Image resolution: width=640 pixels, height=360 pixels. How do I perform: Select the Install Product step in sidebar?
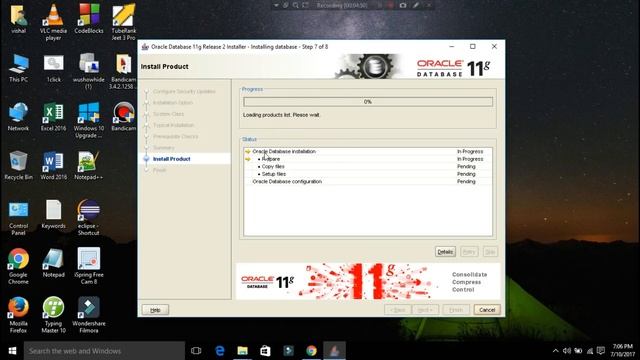pyautogui.click(x=171, y=159)
